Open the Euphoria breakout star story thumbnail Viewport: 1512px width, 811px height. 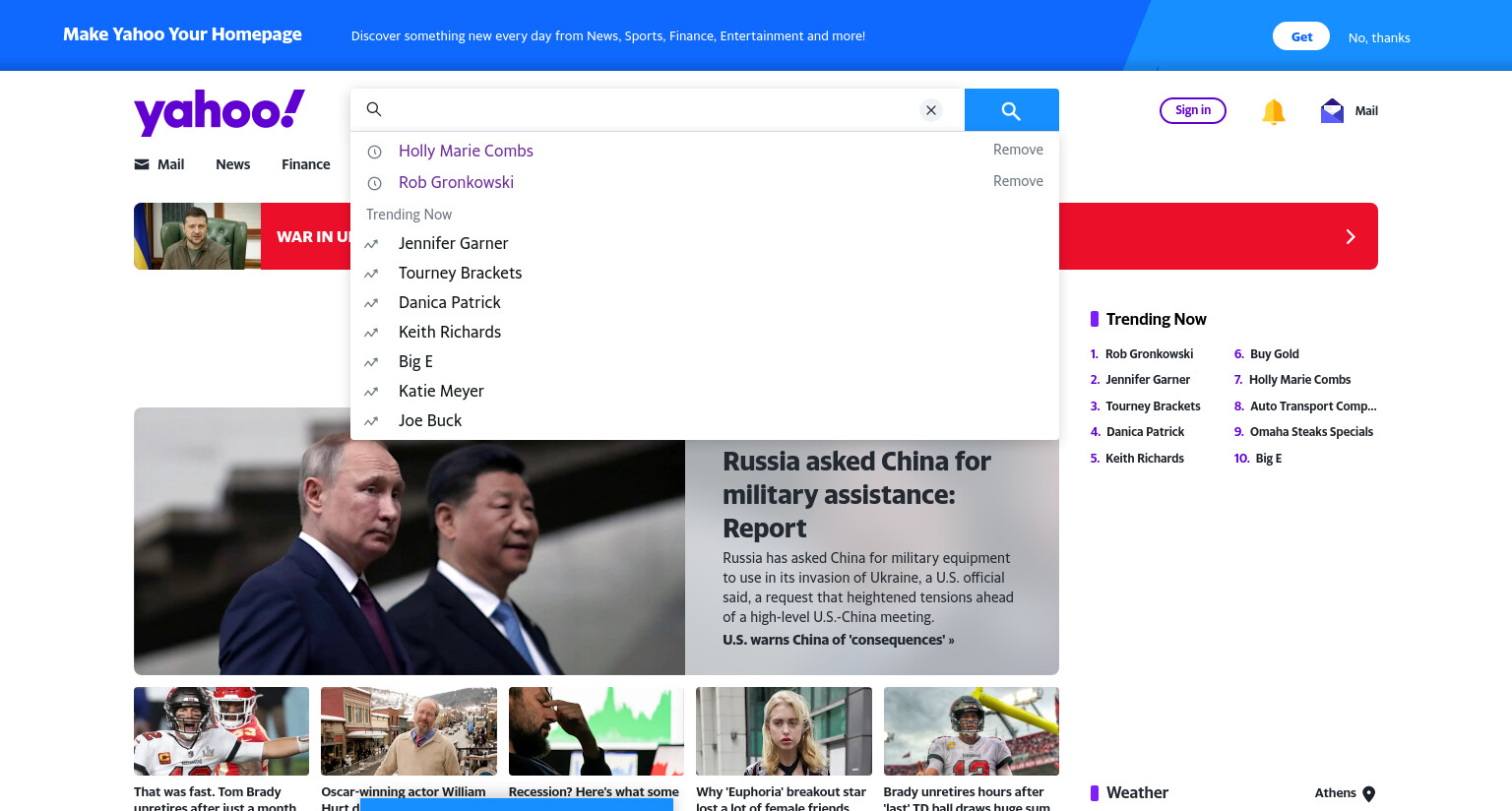[784, 731]
